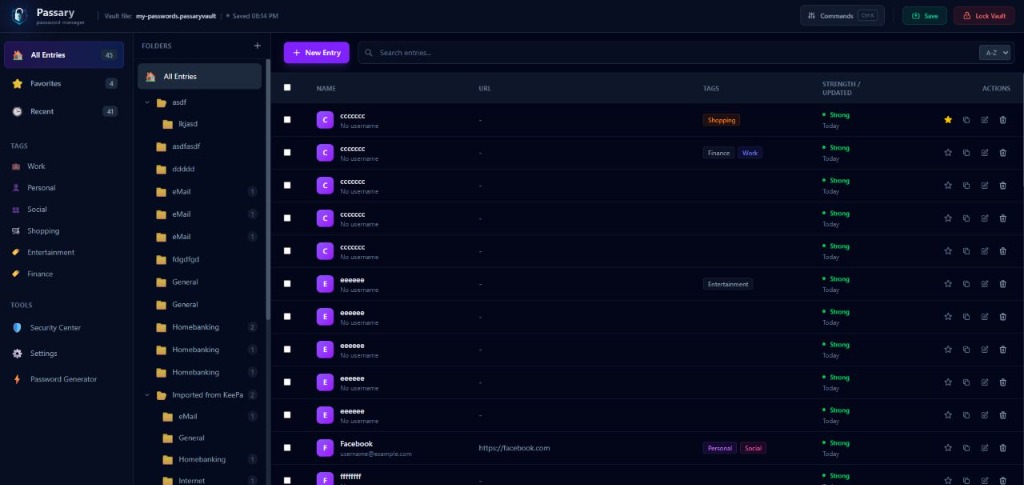Delete the ccccccc entry tagged Finance Work
Viewport: 1024px width, 485px height.
(1003, 153)
